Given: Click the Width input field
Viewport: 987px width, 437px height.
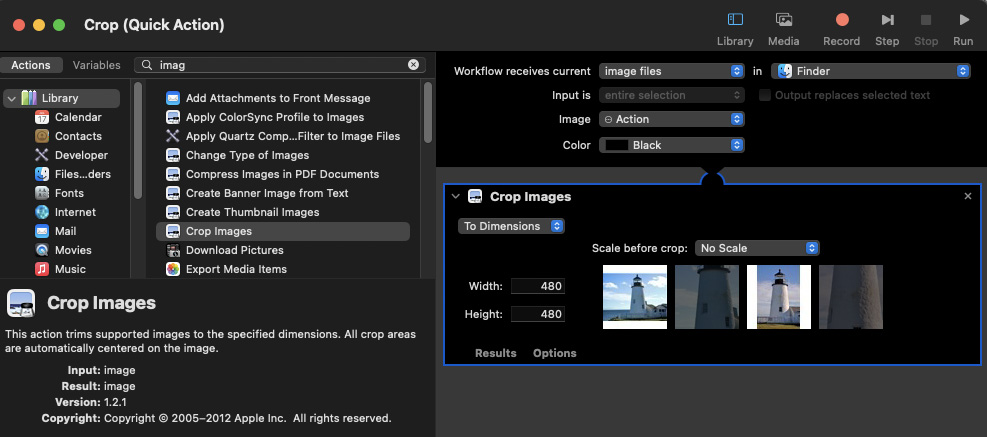Looking at the screenshot, I should tap(538, 286).
